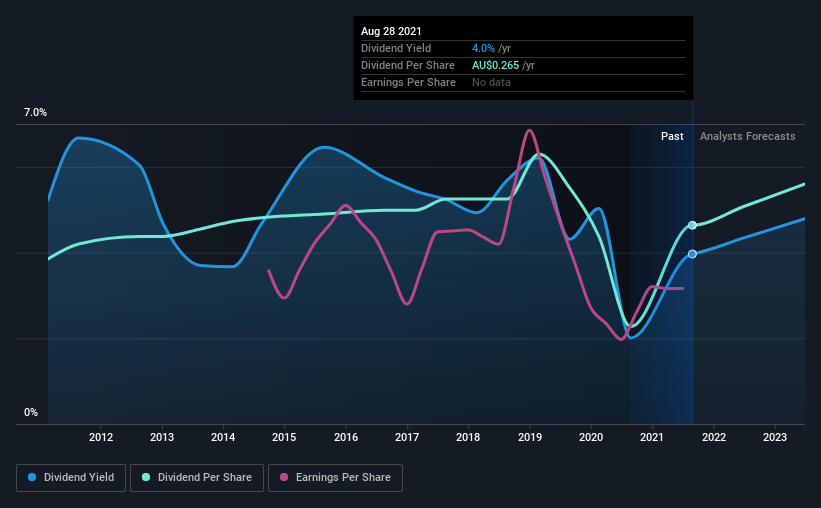821x508 pixels.
Task: Click the No data earnings value in tooltip
Action: click(x=491, y=82)
